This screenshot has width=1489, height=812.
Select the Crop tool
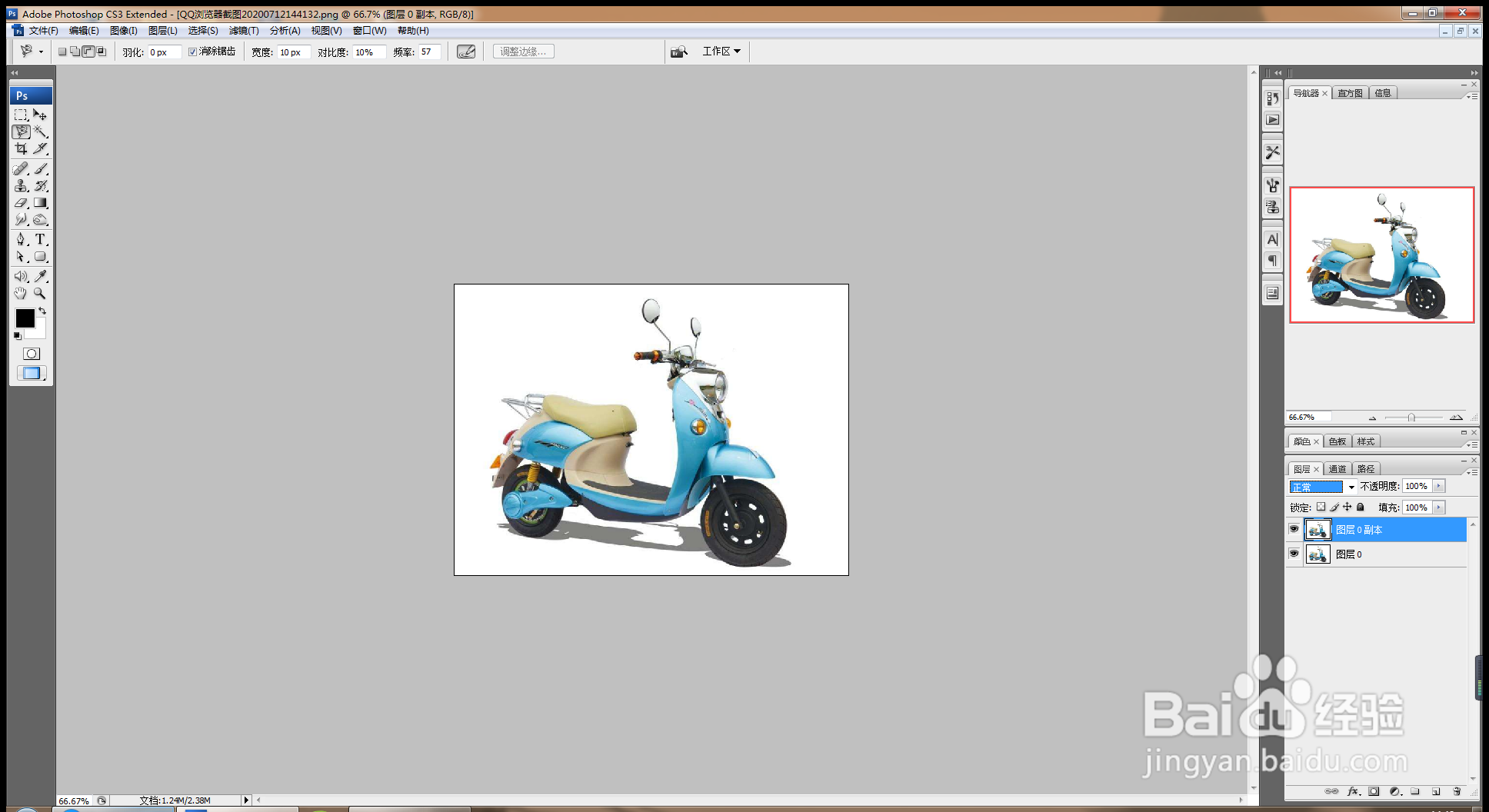(21, 148)
